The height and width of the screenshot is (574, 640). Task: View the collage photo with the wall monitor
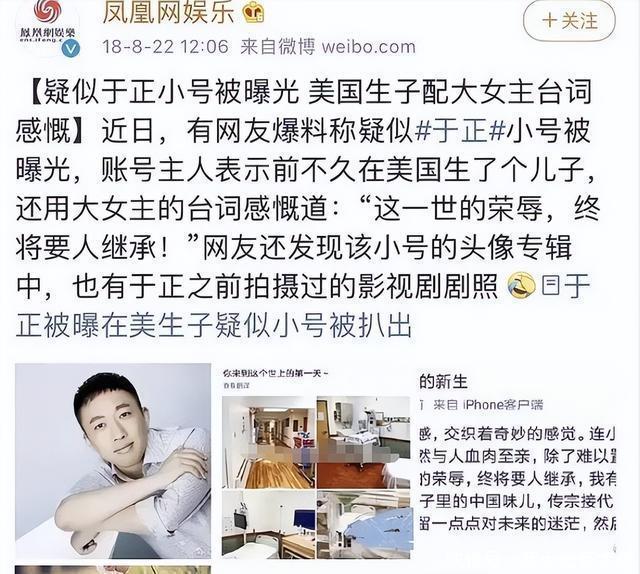(x=269, y=525)
